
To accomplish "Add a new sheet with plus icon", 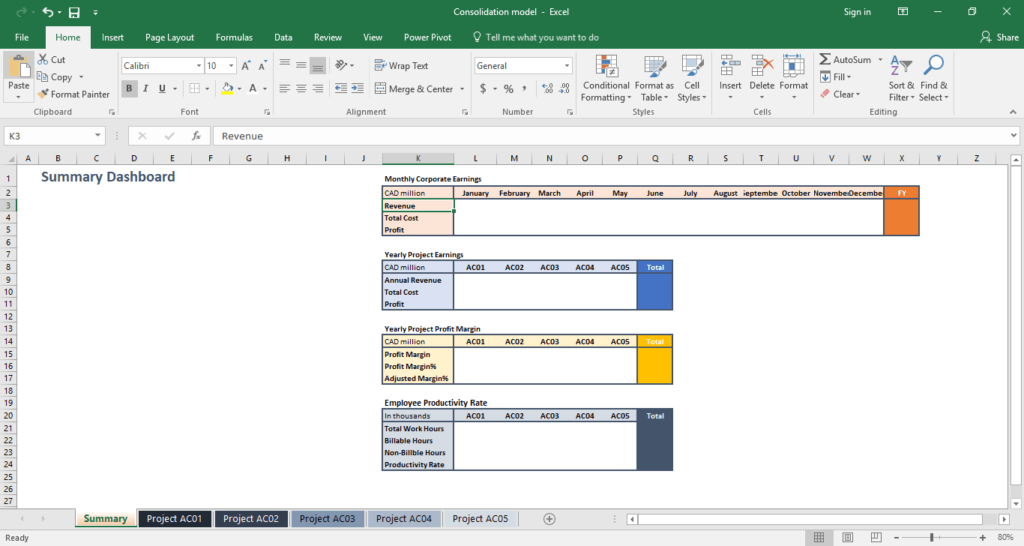I will [x=549, y=519].
